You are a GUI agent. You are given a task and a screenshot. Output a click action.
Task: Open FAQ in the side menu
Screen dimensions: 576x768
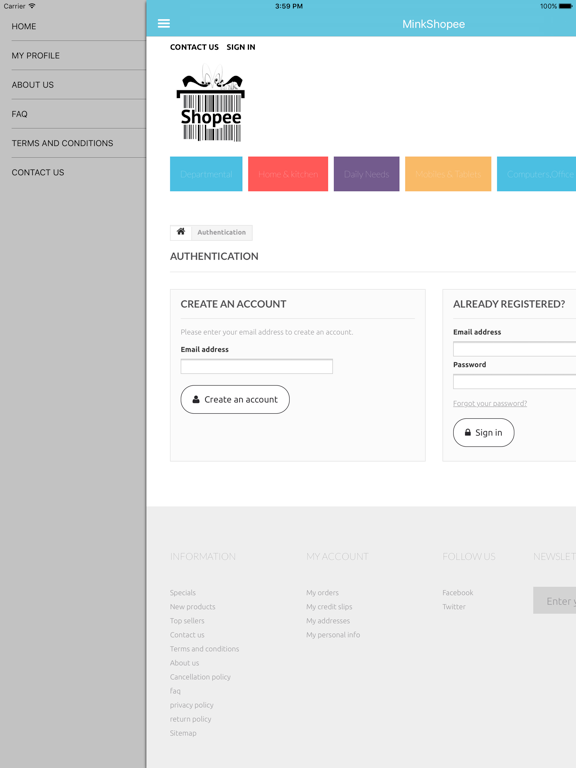point(20,114)
